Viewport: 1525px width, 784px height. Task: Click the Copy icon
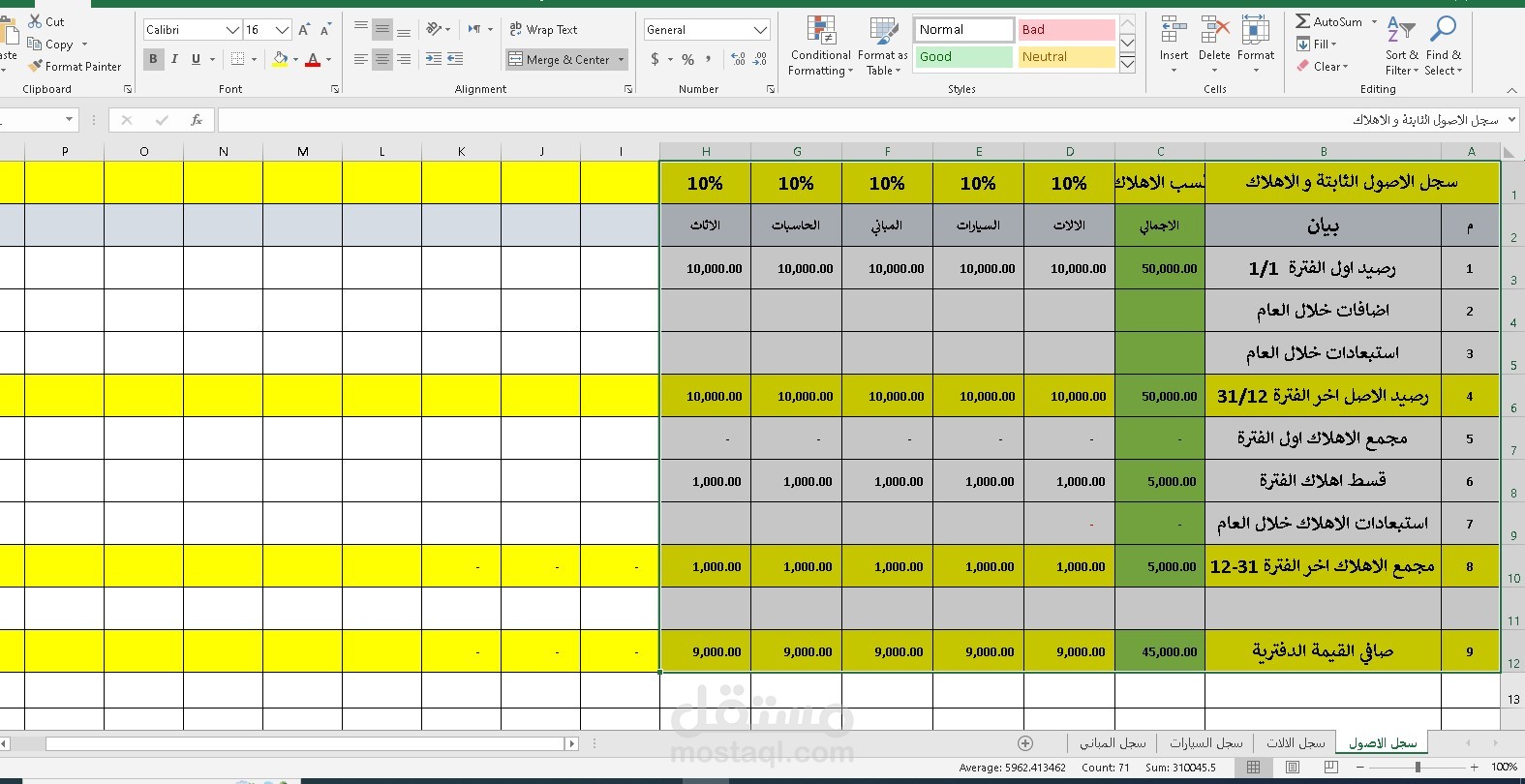(x=35, y=44)
